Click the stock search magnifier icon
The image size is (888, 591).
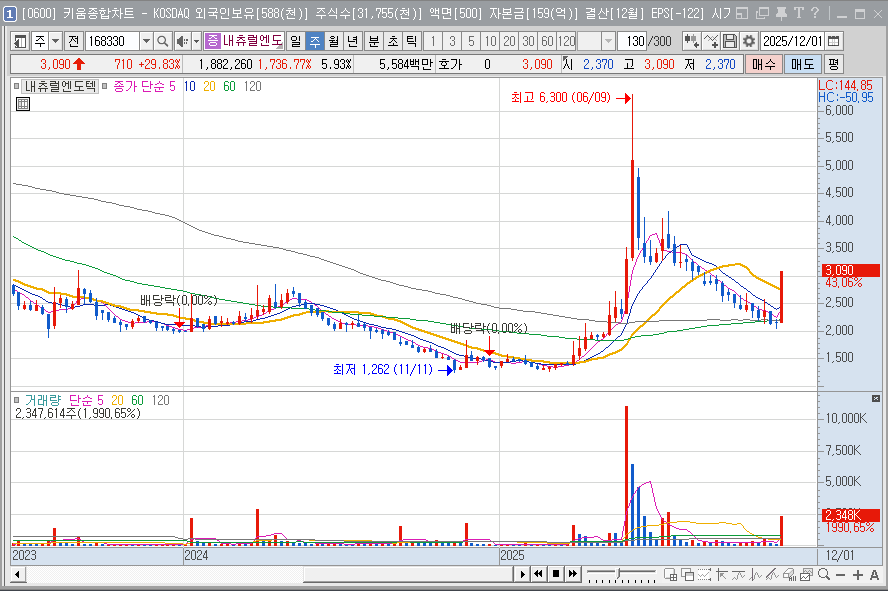coord(163,41)
